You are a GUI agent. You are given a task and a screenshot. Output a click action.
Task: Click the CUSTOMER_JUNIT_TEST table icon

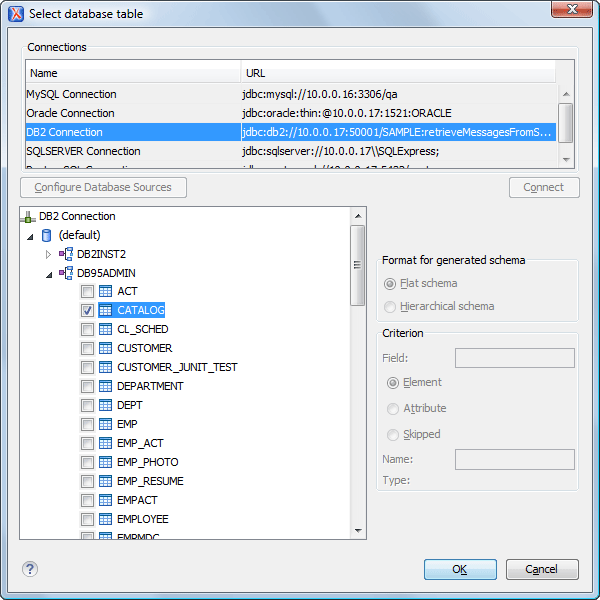click(x=105, y=367)
